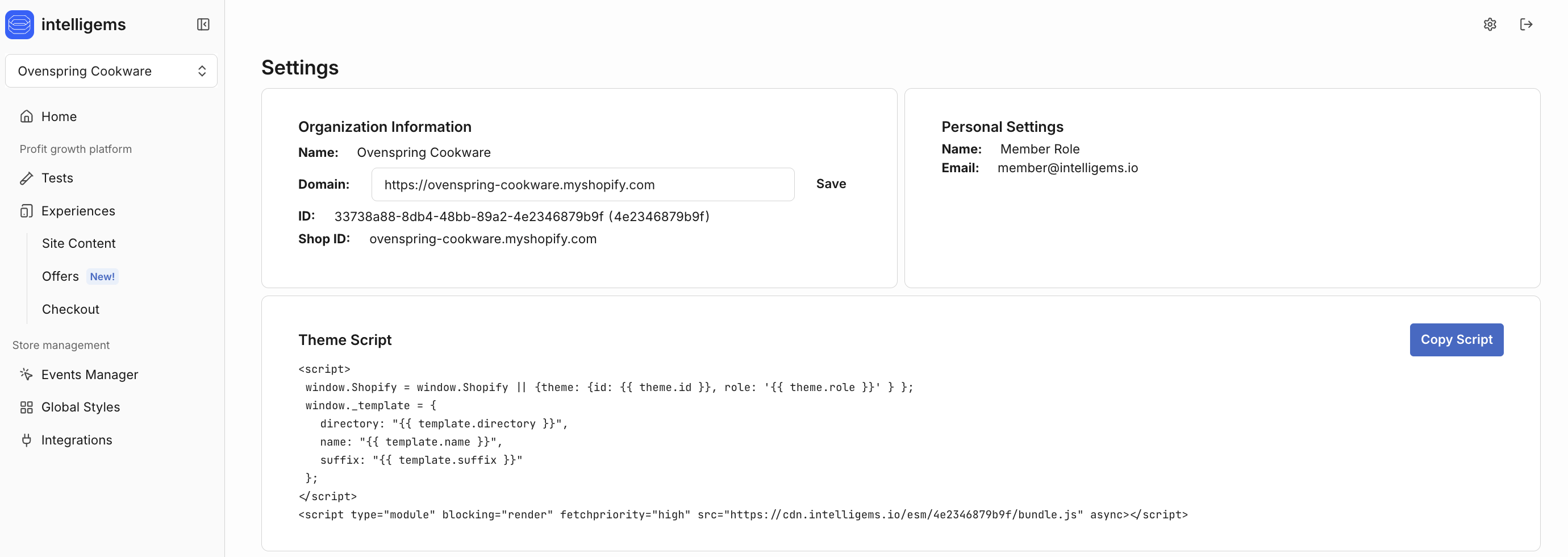Navigate to Checkout section

70,309
